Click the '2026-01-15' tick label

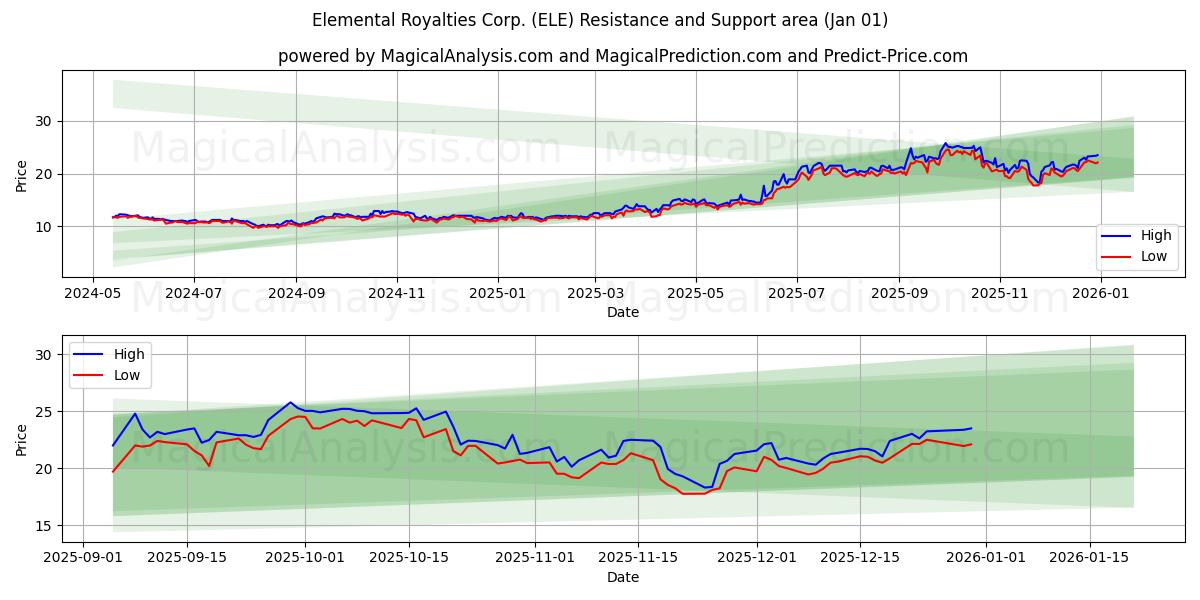click(1088, 559)
